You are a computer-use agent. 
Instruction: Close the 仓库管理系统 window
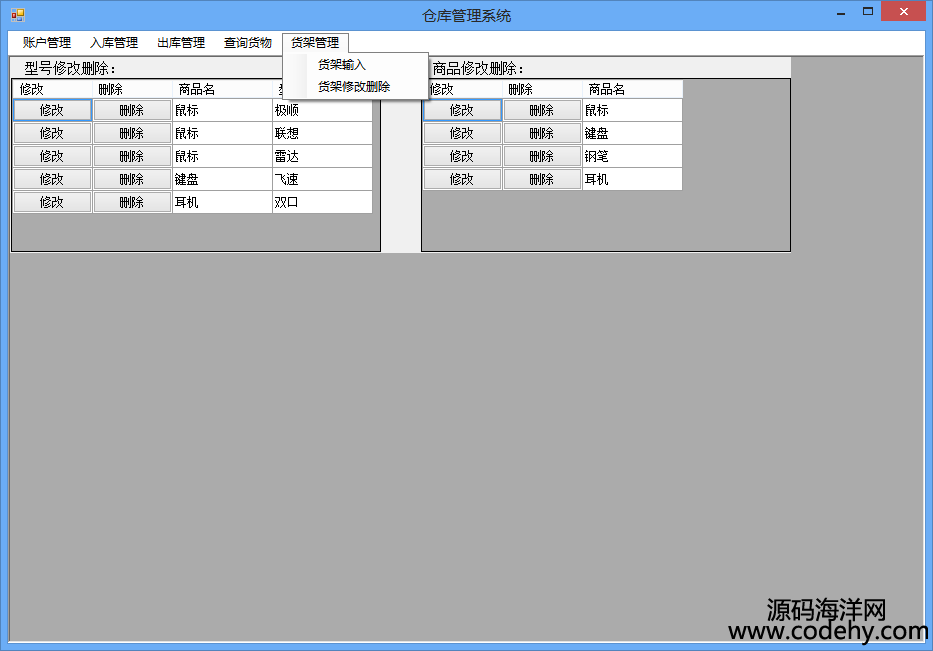point(903,11)
